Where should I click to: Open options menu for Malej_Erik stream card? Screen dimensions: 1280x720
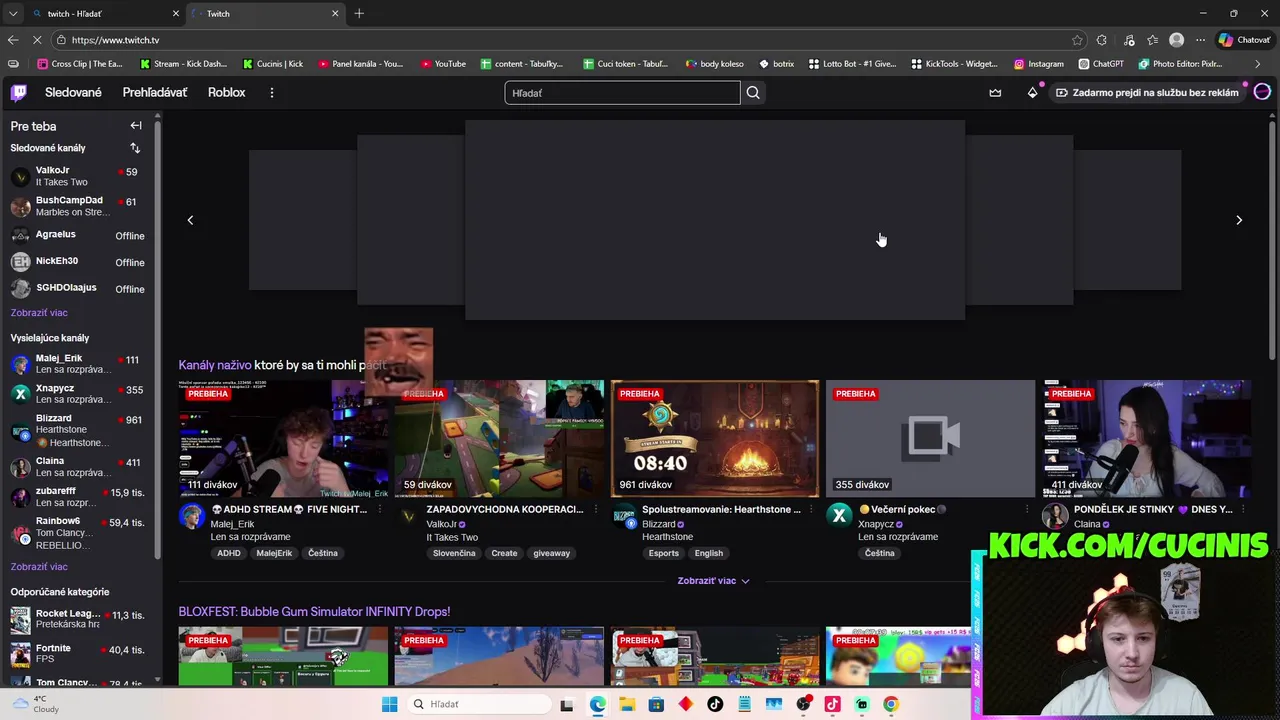point(379,510)
